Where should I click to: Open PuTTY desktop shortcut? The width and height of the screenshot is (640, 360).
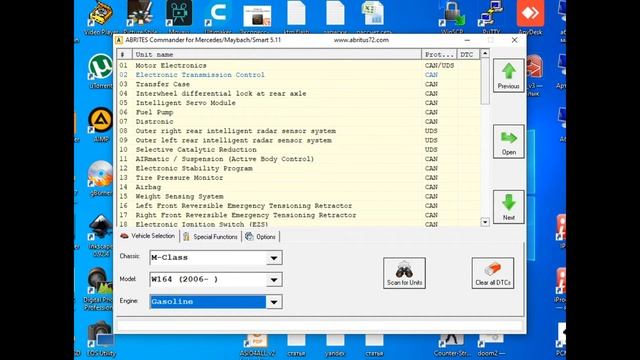[x=491, y=17]
